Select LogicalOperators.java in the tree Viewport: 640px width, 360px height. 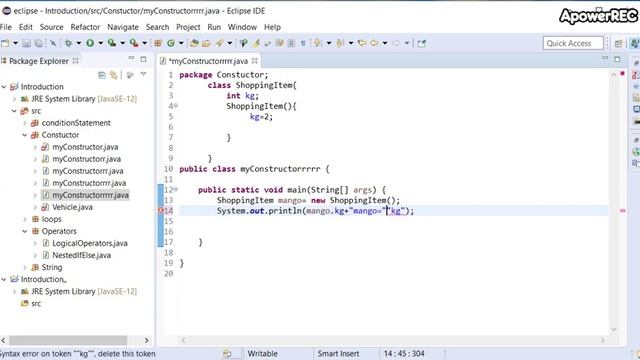90,243
